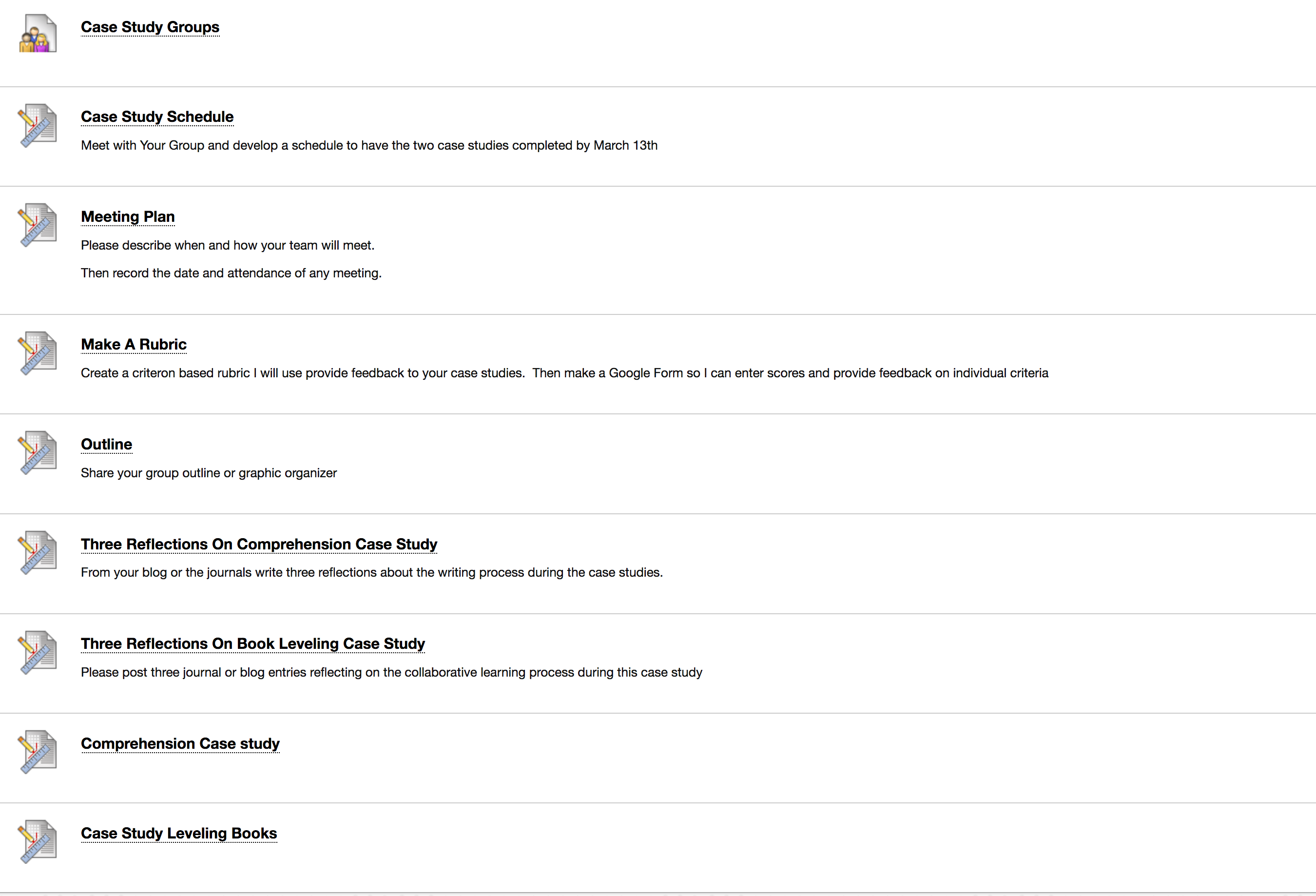Viewport: 1316px width, 896px height.
Task: Click the Case Study Groups people icon
Action: coord(38,34)
